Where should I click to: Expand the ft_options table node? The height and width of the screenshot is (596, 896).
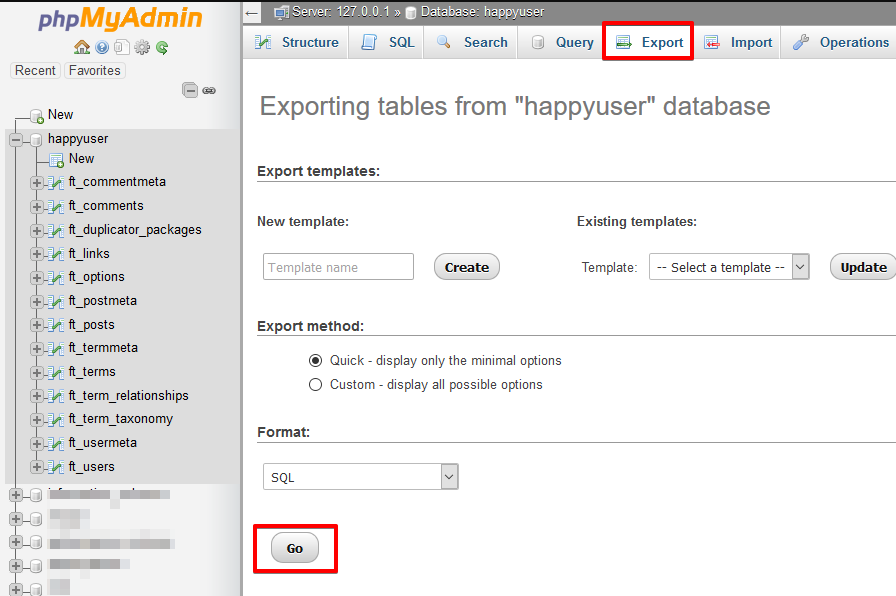pos(37,278)
